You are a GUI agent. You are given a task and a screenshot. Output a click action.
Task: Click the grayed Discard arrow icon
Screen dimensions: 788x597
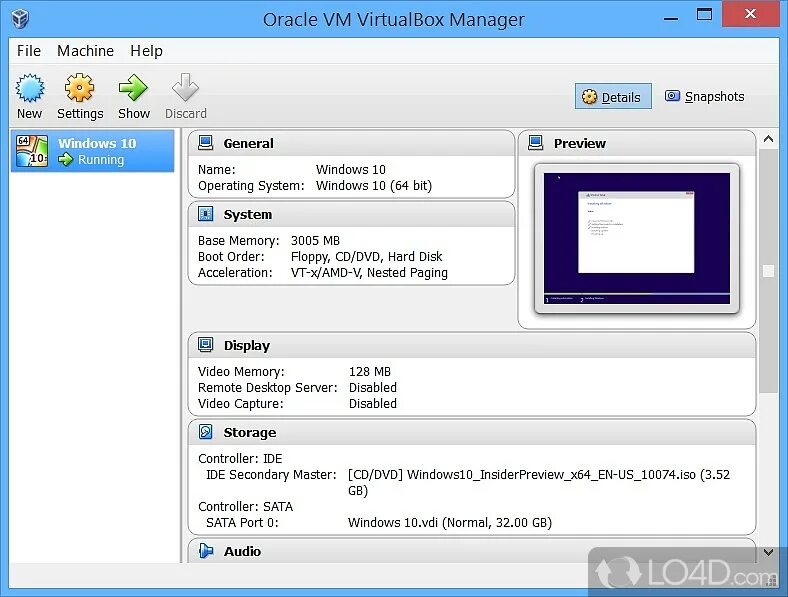pos(185,88)
